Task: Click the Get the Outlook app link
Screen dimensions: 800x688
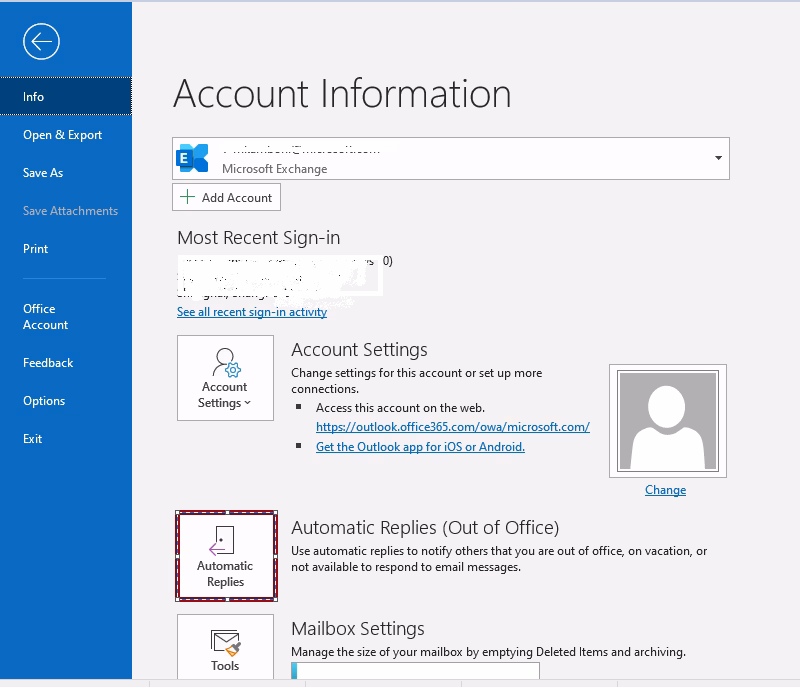Action: click(x=418, y=447)
